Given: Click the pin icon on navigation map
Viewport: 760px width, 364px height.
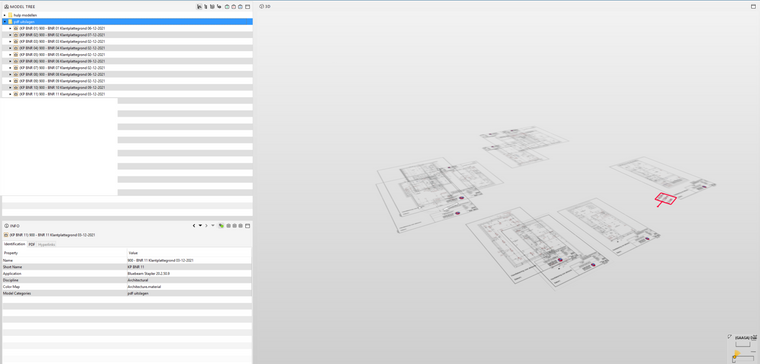Looking at the screenshot, I should click(x=730, y=336).
